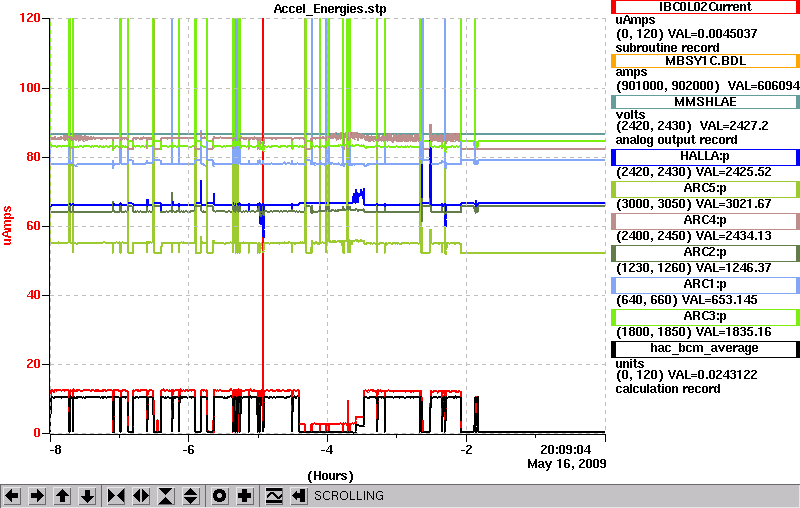Click the 'analog output record' description text
The height and width of the screenshot is (508, 800).
(676, 140)
